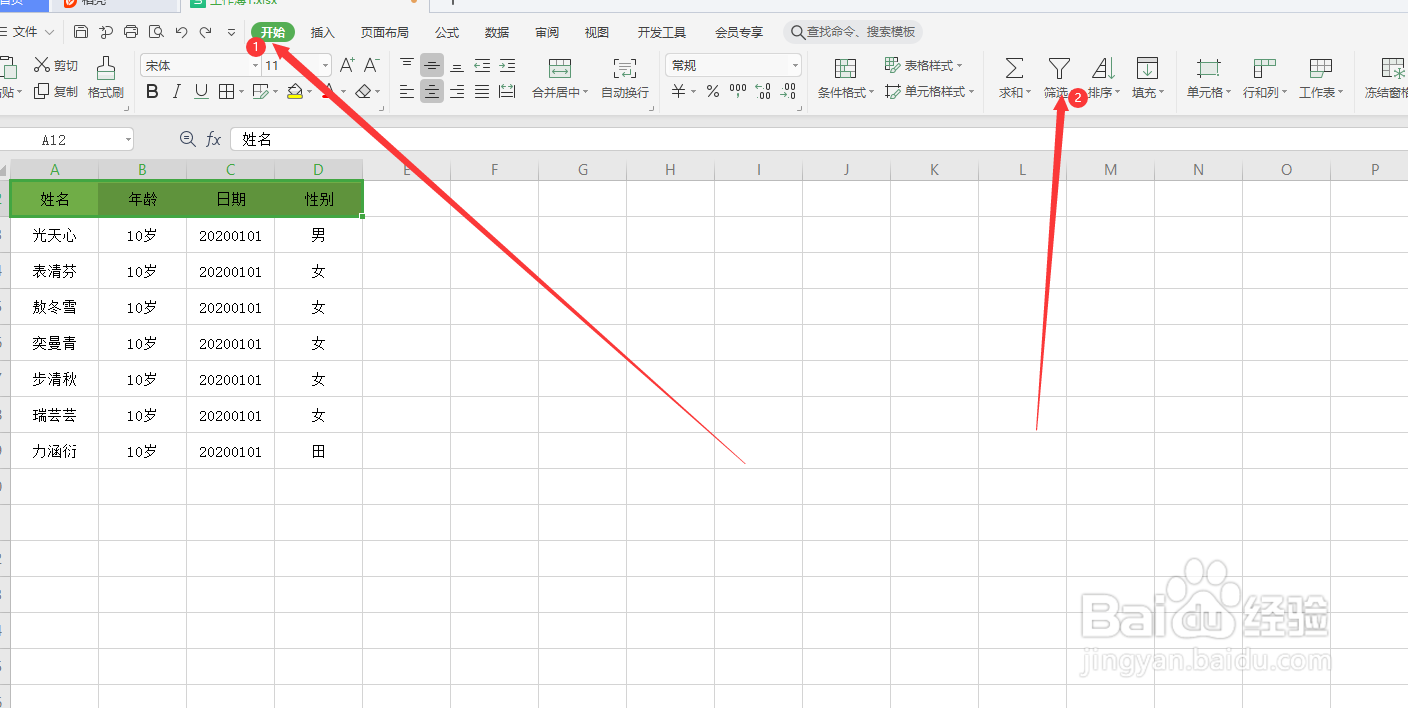The height and width of the screenshot is (708, 1408).
Task: Align text to top of cell
Action: [x=407, y=65]
